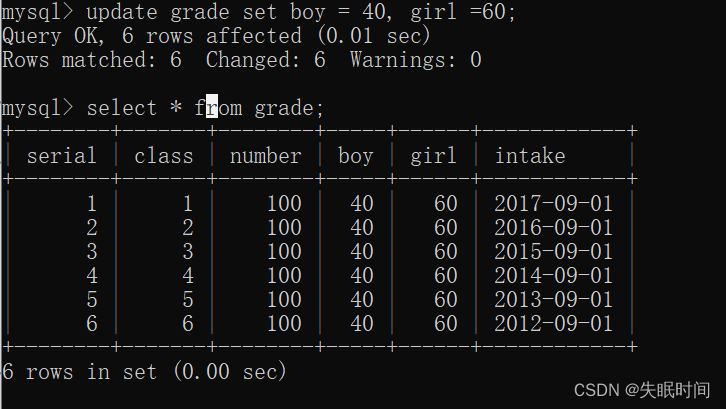Image resolution: width=726 pixels, height=409 pixels.
Task: Click the intake date 2014-09-01
Action: (x=553, y=276)
